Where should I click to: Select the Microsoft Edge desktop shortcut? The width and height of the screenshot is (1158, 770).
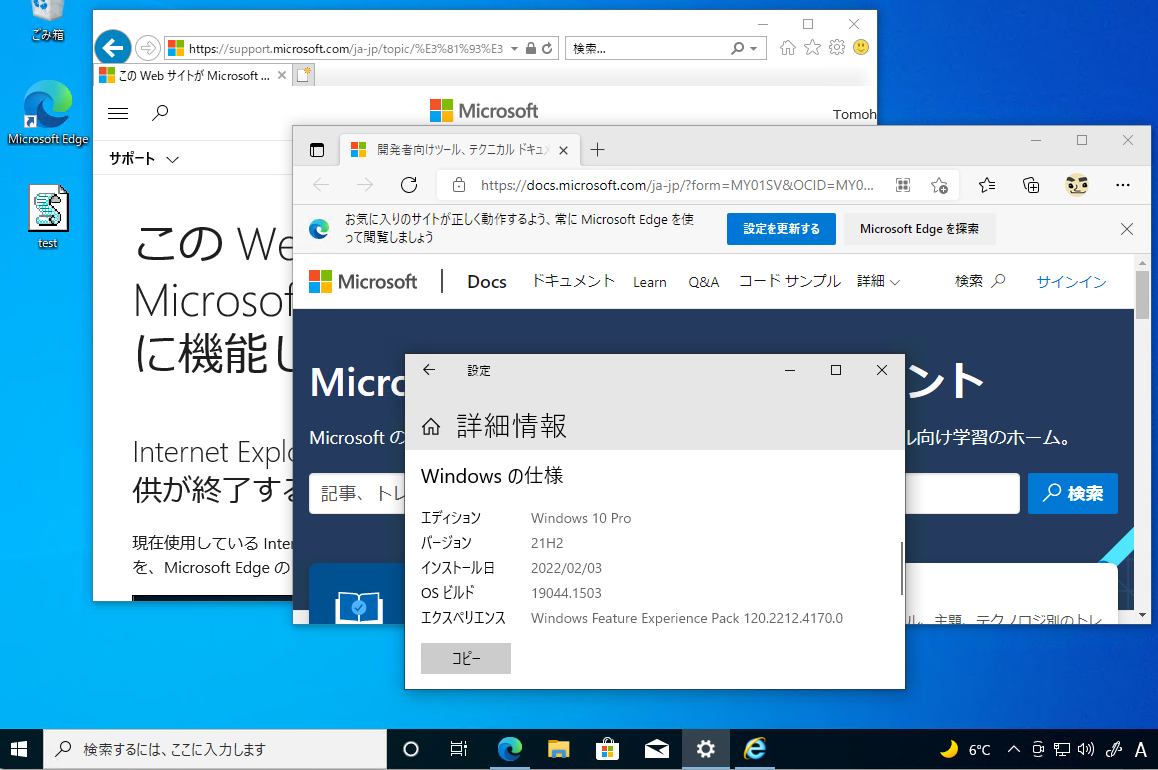tap(48, 113)
